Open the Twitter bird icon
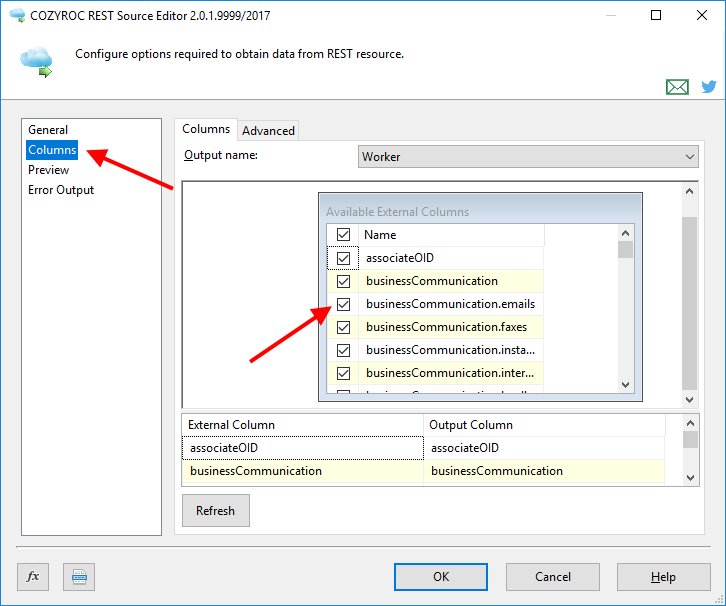The height and width of the screenshot is (606, 726). click(708, 86)
